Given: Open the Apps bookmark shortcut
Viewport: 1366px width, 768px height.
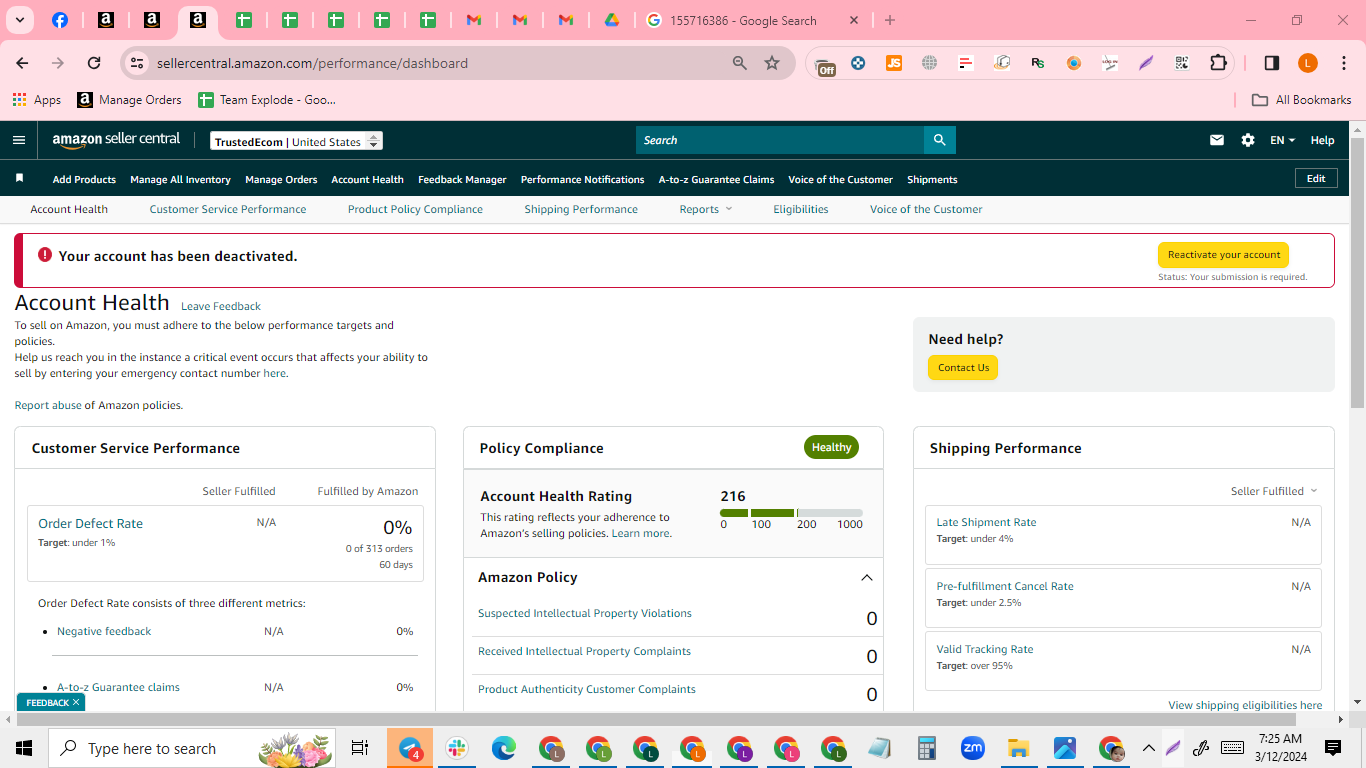Looking at the screenshot, I should point(37,100).
